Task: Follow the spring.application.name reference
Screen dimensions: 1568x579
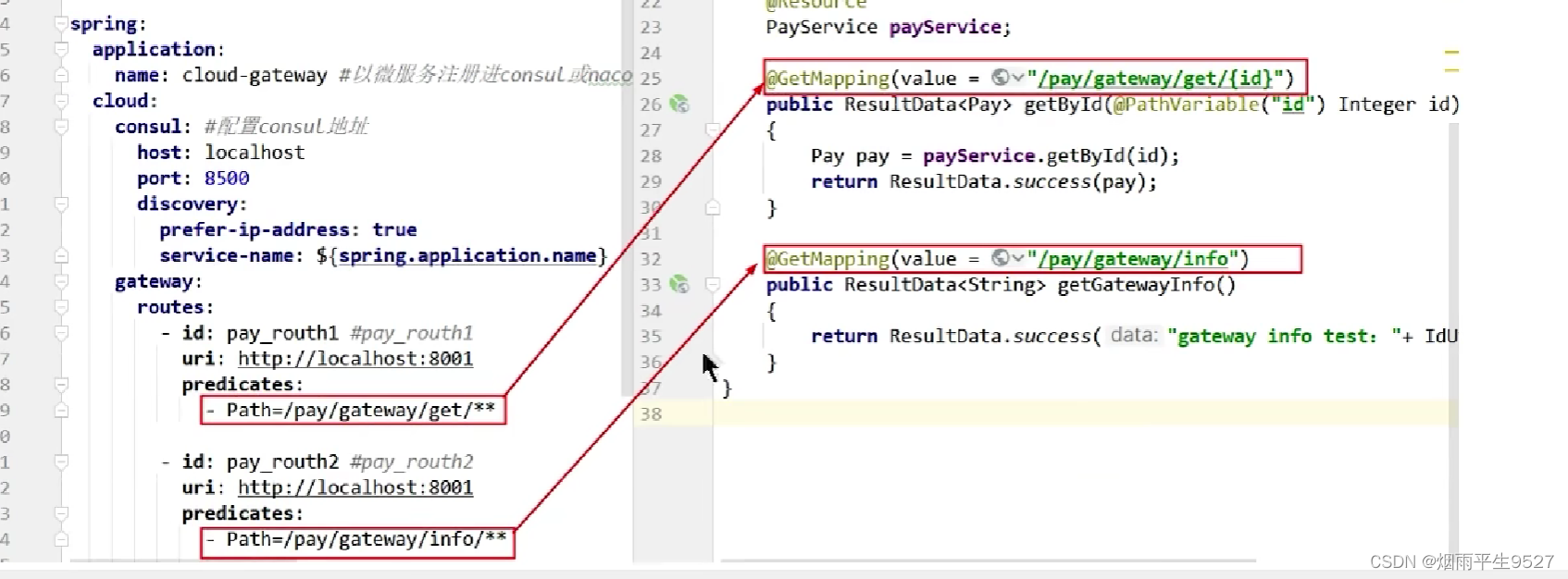Action: point(467,255)
